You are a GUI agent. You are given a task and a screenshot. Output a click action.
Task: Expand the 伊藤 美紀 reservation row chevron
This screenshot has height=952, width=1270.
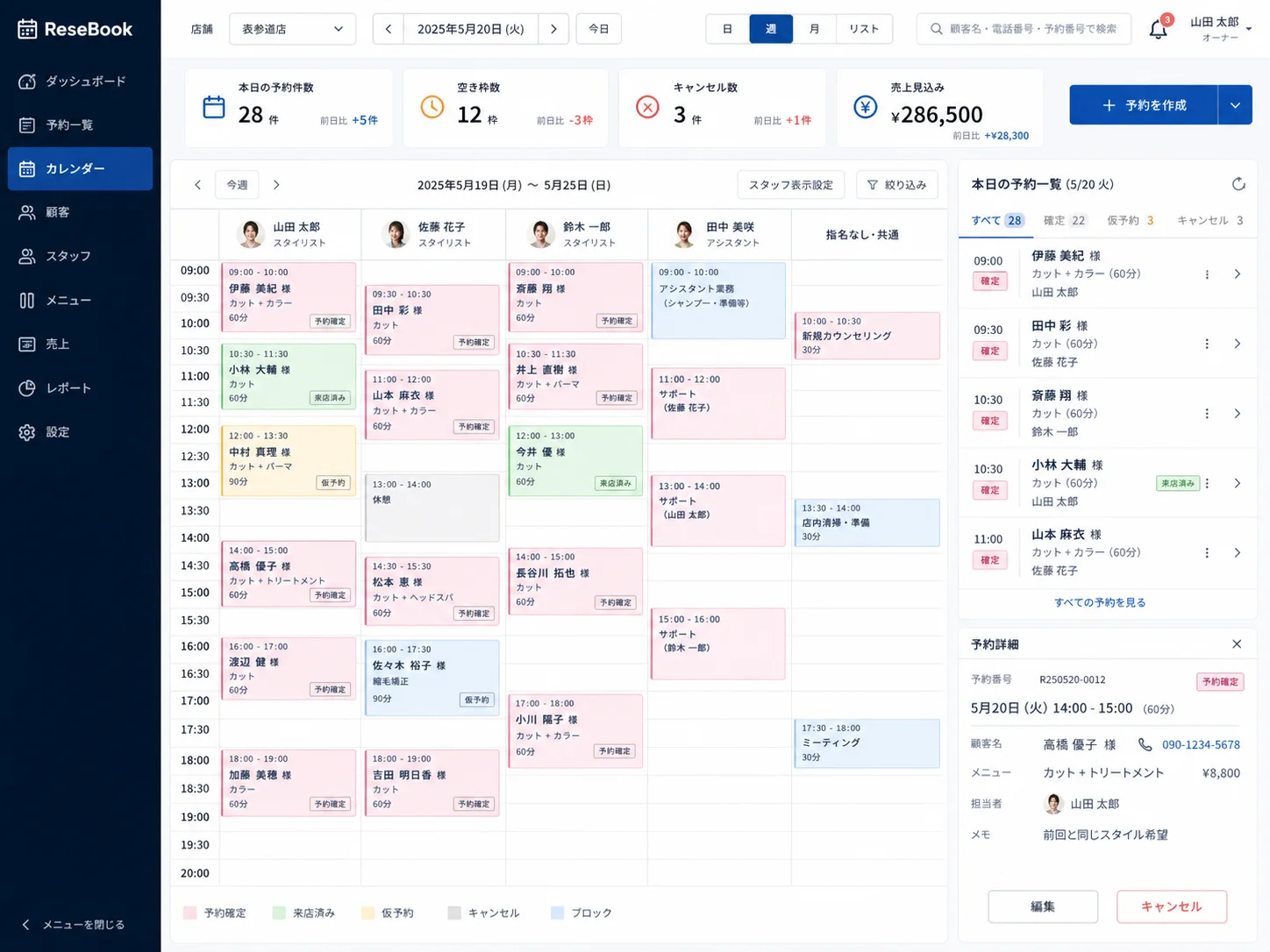click(x=1238, y=274)
